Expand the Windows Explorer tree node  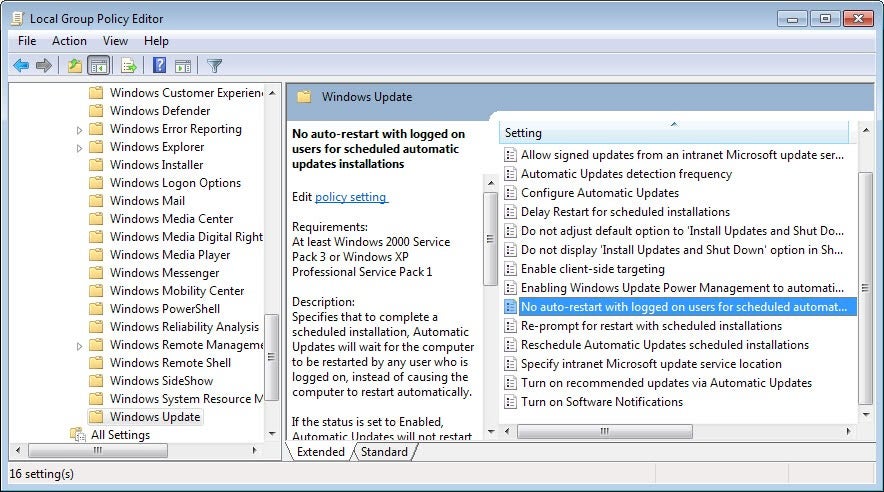(79, 148)
